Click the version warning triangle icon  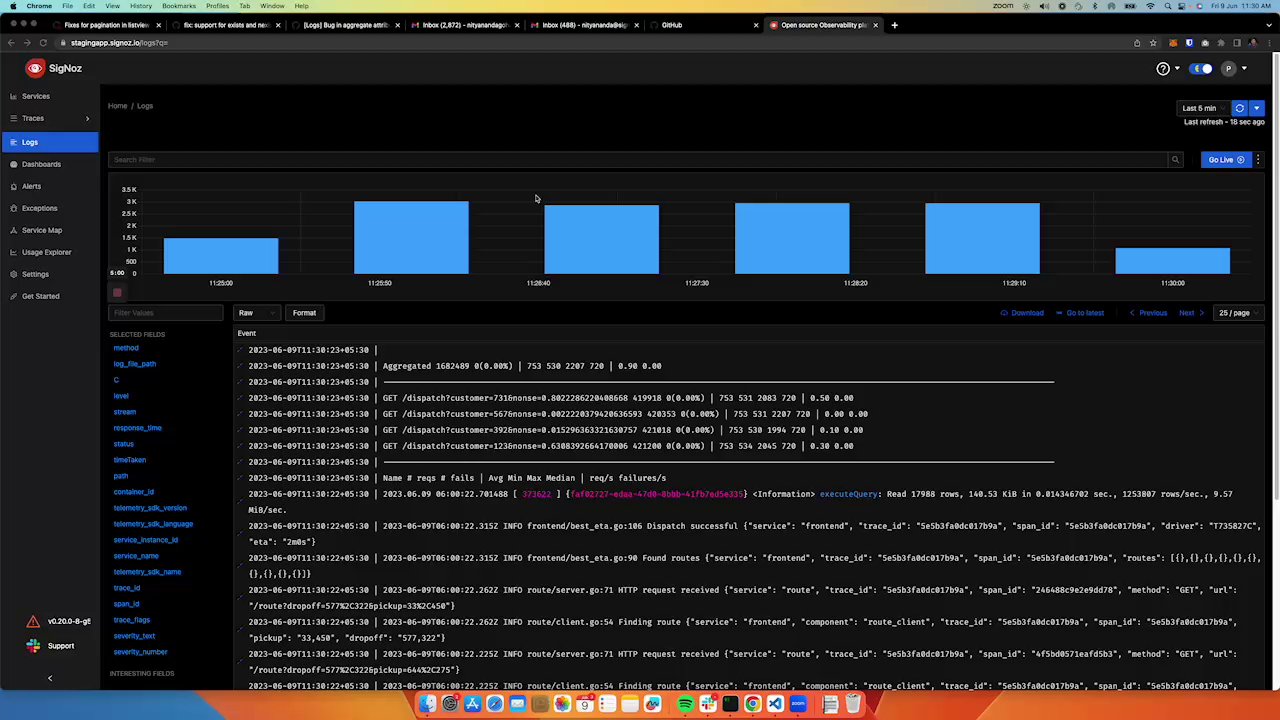click(33, 621)
